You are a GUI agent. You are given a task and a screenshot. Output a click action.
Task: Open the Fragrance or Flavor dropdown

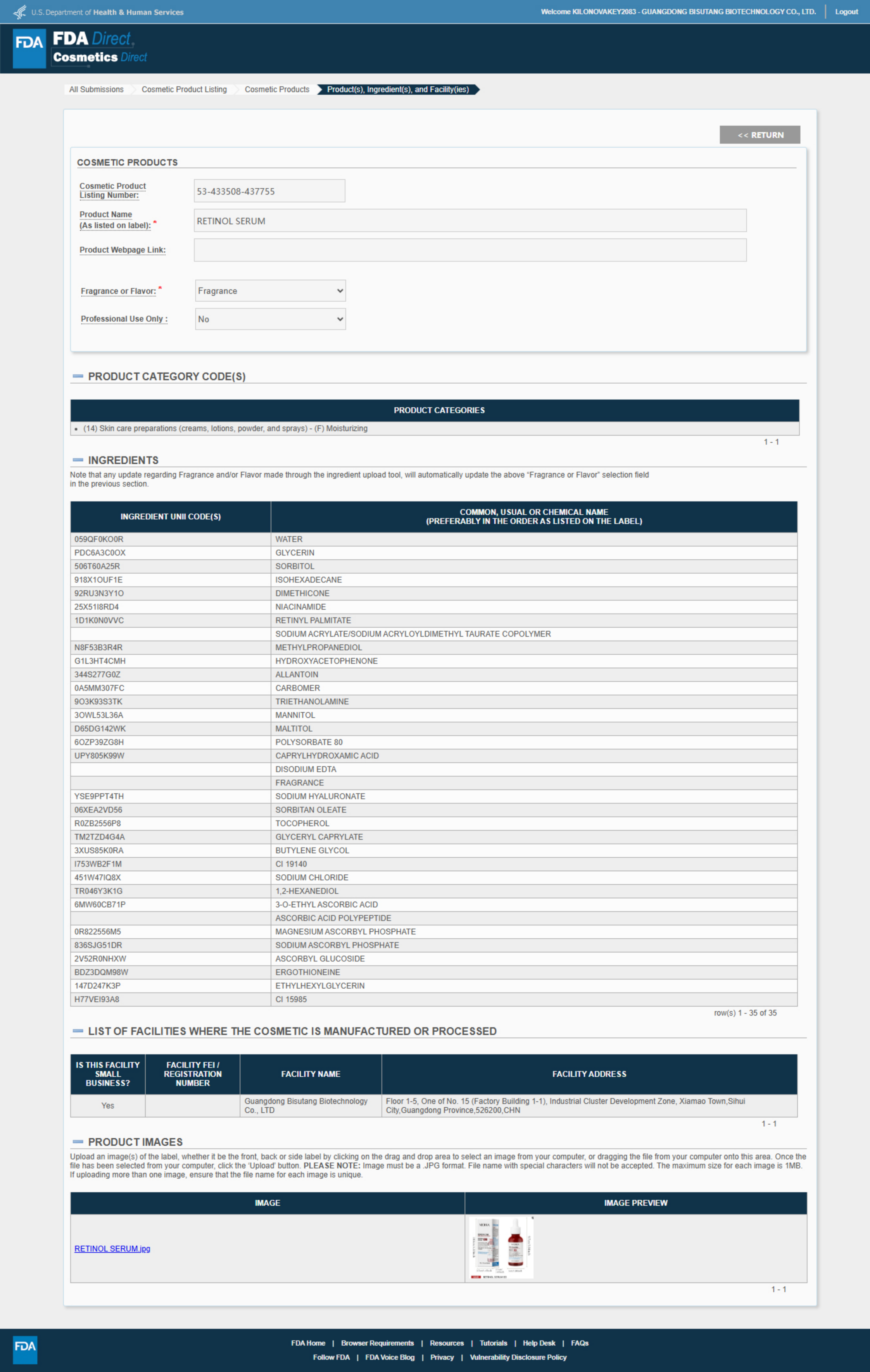270,291
